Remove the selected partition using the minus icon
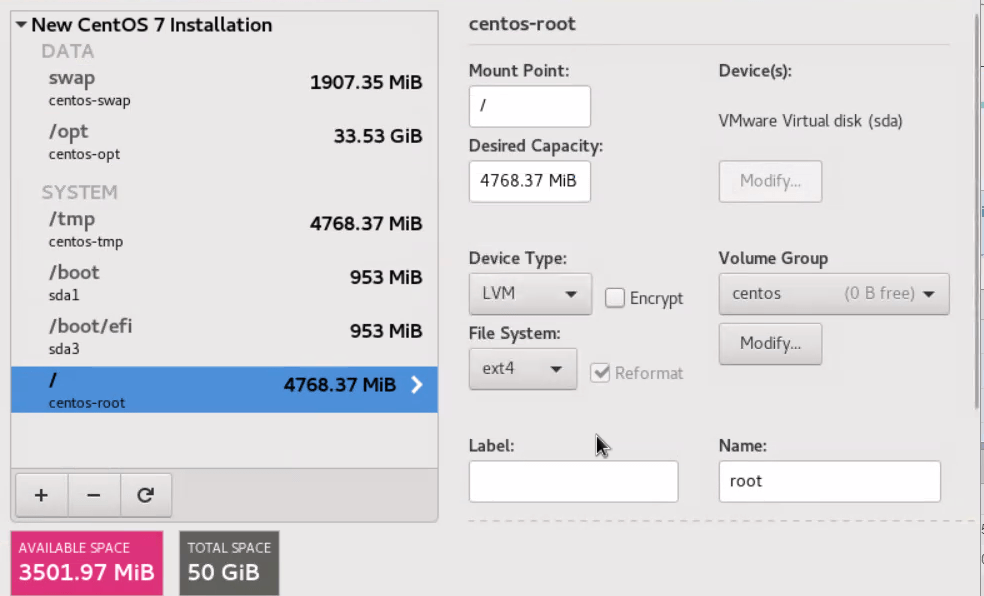The width and height of the screenshot is (984, 596). pyautogui.click(x=93, y=494)
